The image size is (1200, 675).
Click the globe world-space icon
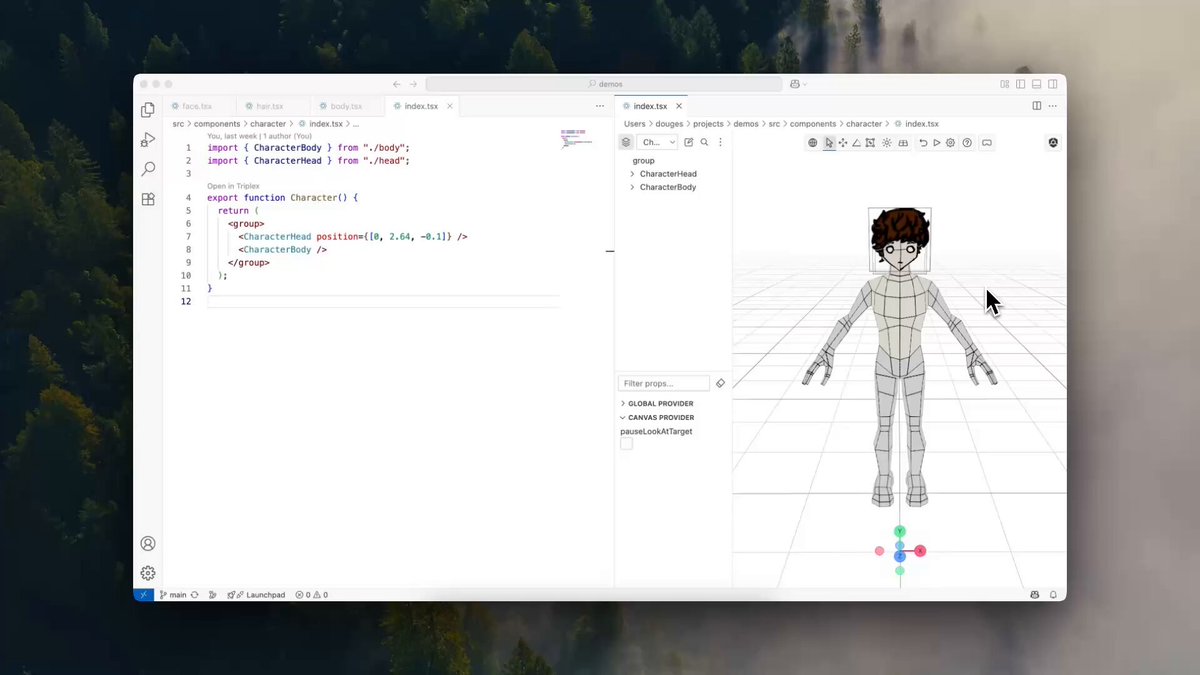(x=813, y=143)
